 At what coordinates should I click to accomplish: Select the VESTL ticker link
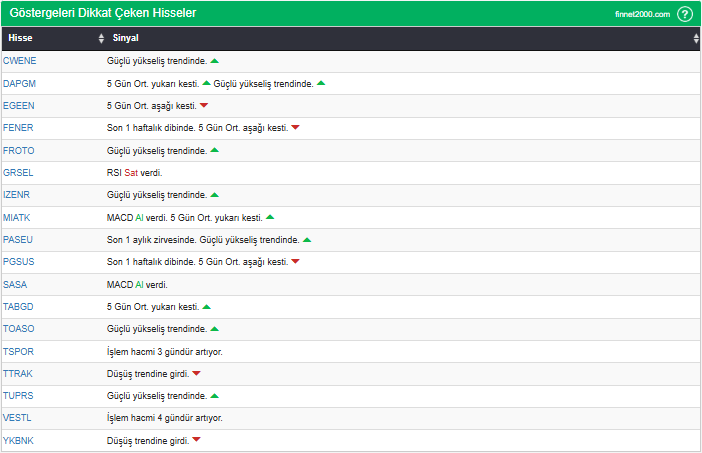click(x=18, y=418)
